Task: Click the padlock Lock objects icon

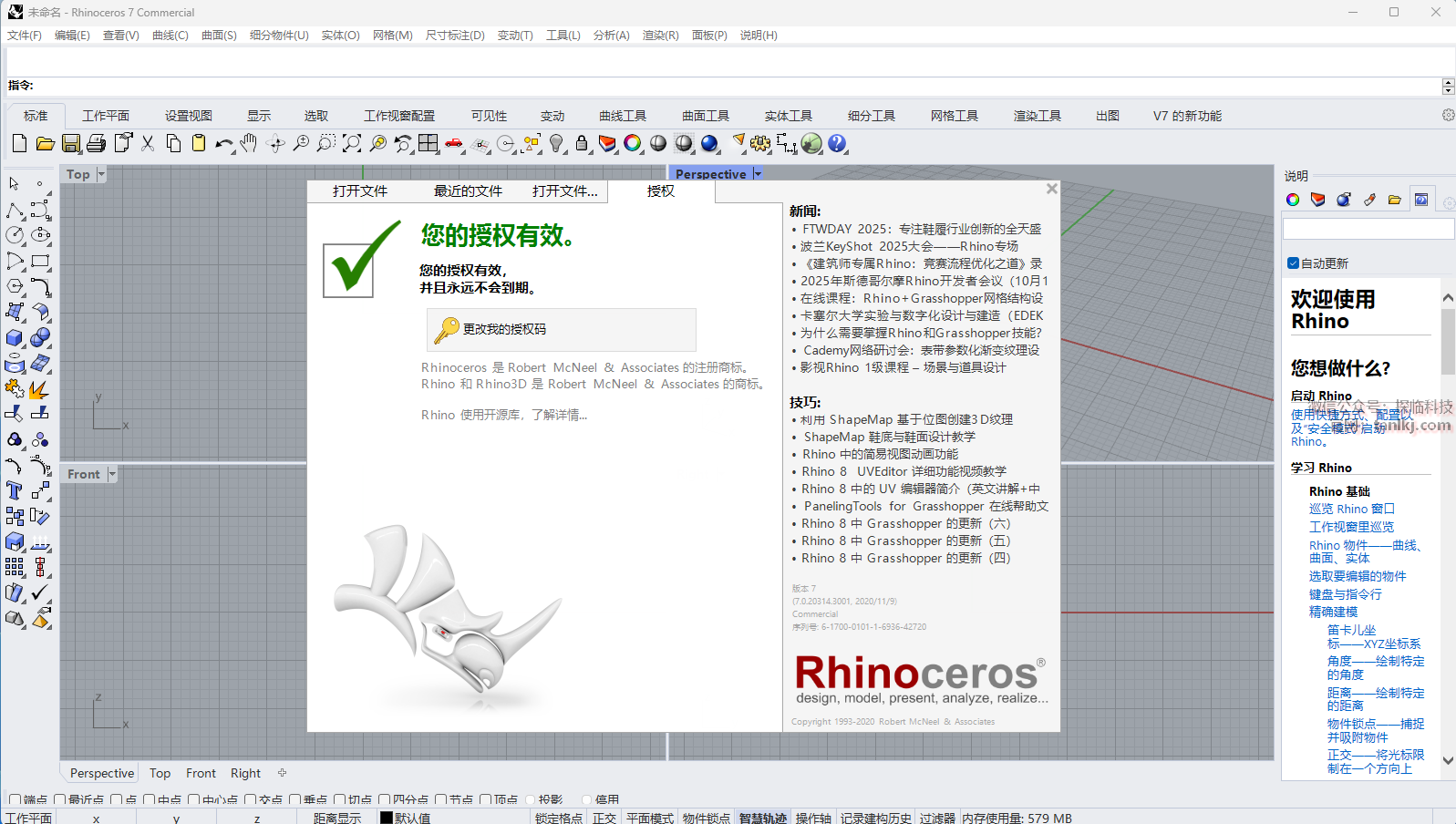Action: (x=582, y=144)
